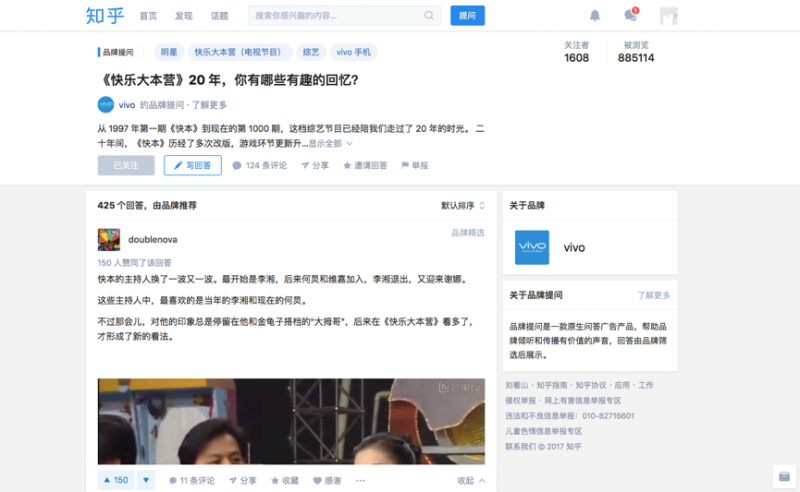
Task: Open the 工作 footer link
Action: [645, 385]
